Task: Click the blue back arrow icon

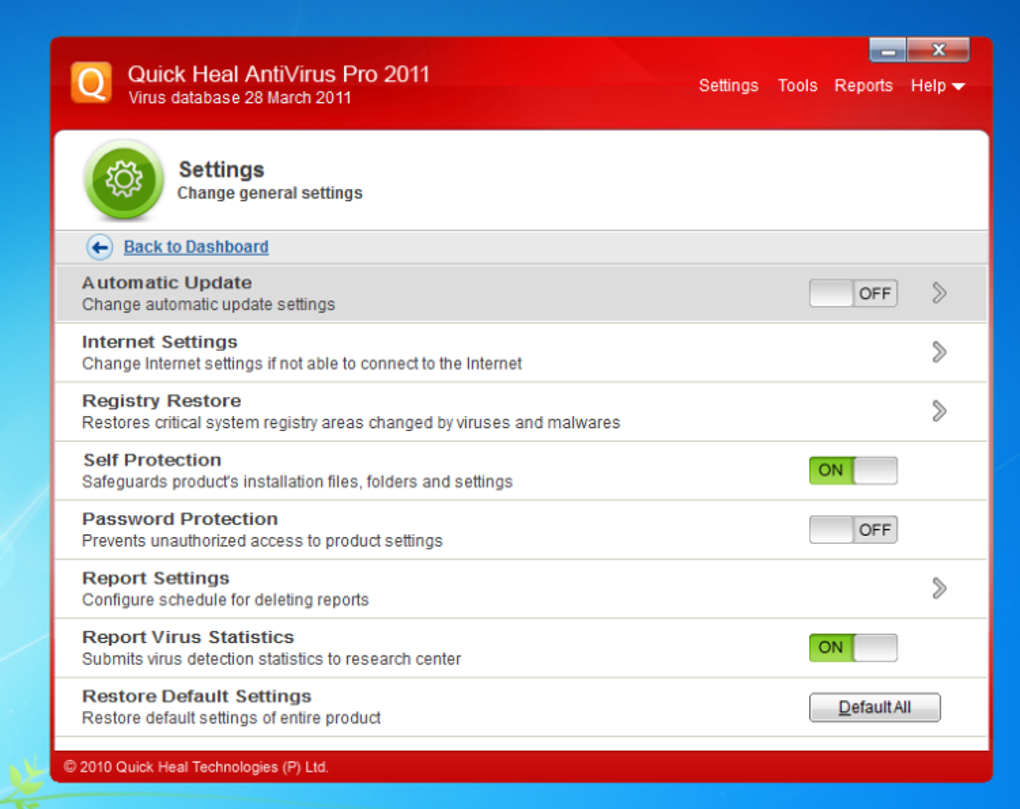Action: (100, 247)
